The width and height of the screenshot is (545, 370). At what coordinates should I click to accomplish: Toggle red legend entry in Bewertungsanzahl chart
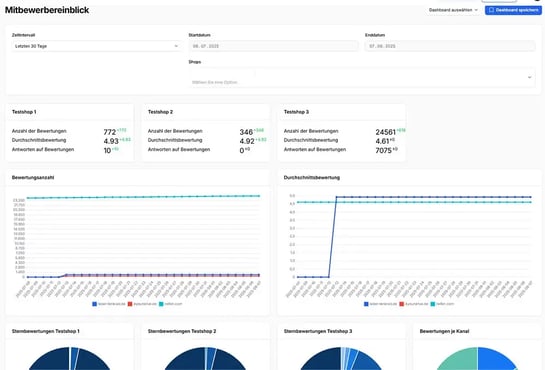tap(142, 304)
